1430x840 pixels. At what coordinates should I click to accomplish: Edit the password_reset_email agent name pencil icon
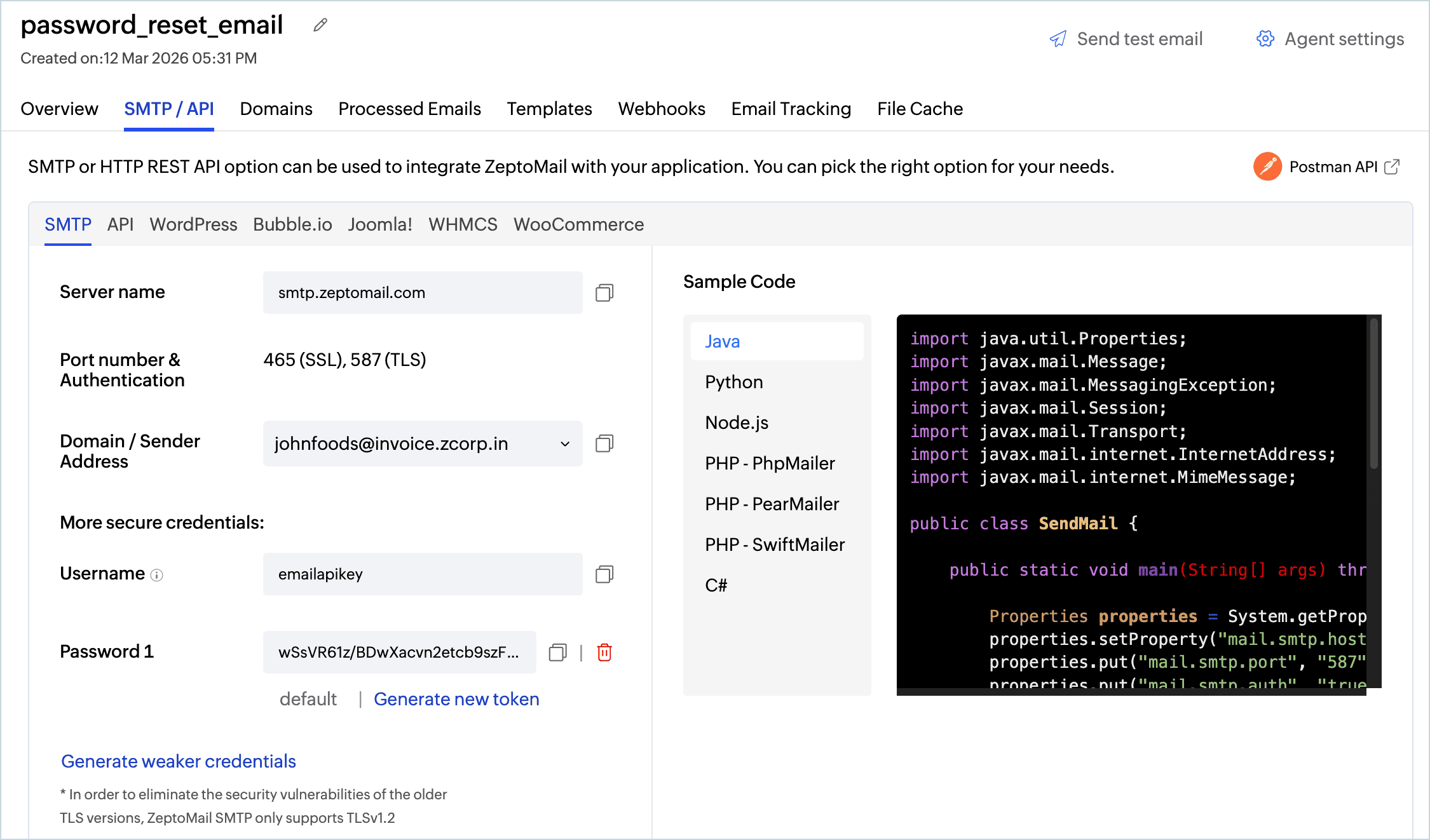320,25
